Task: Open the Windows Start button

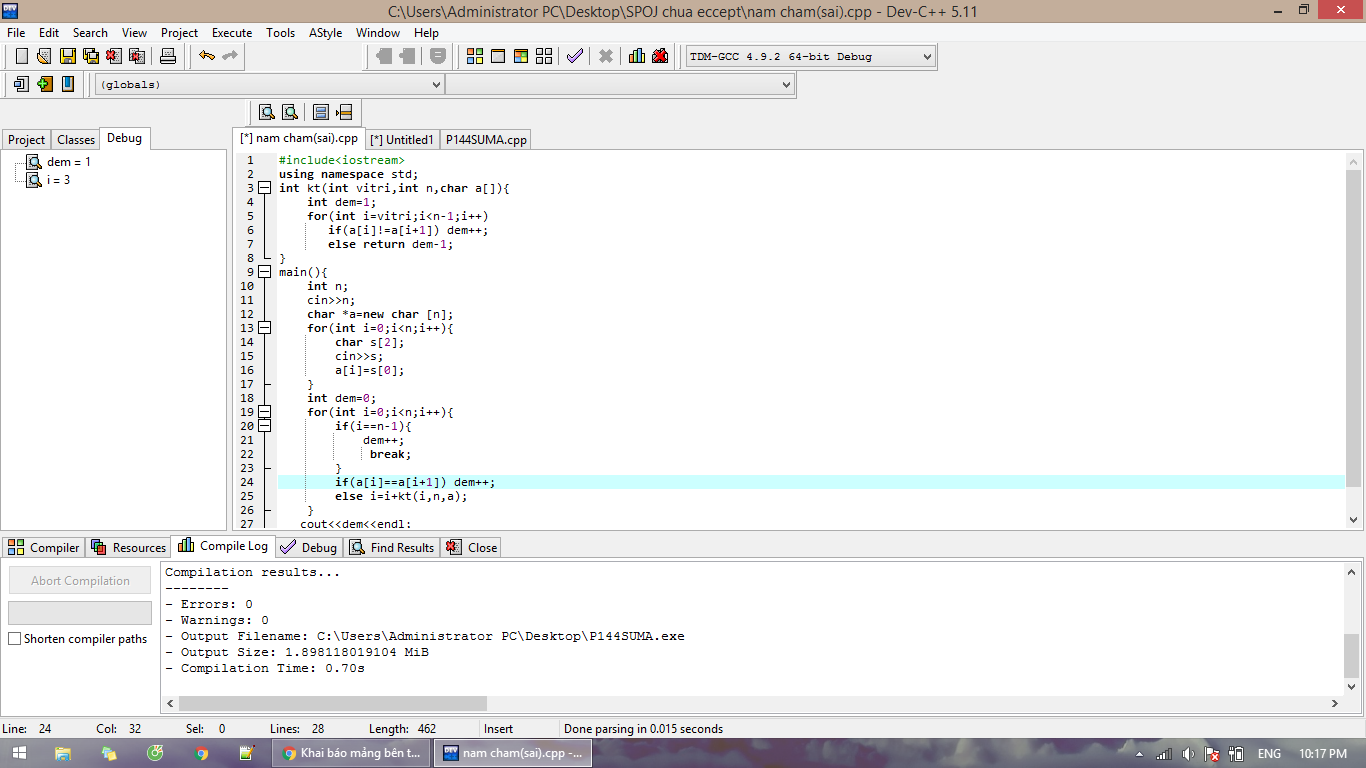Action: (x=20, y=753)
